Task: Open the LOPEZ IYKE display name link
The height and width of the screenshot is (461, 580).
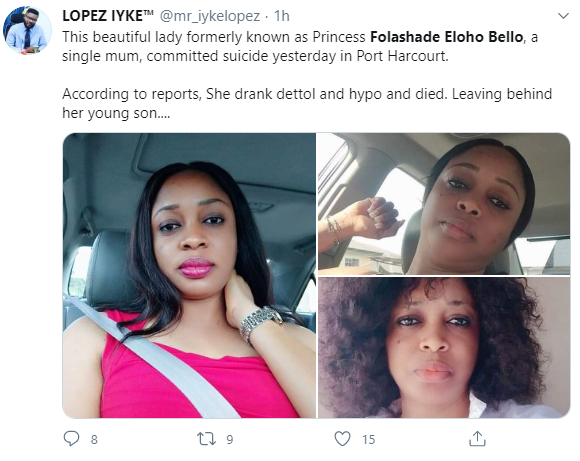Action: (x=108, y=16)
